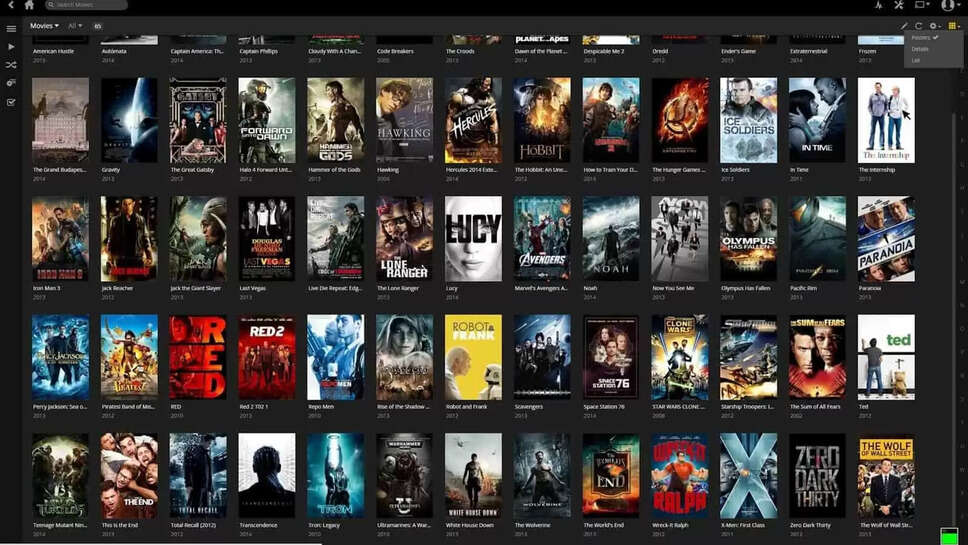Viewport: 968px width, 545px height.
Task: Click the Add to Playlist sidebar icon
Action: point(11,83)
